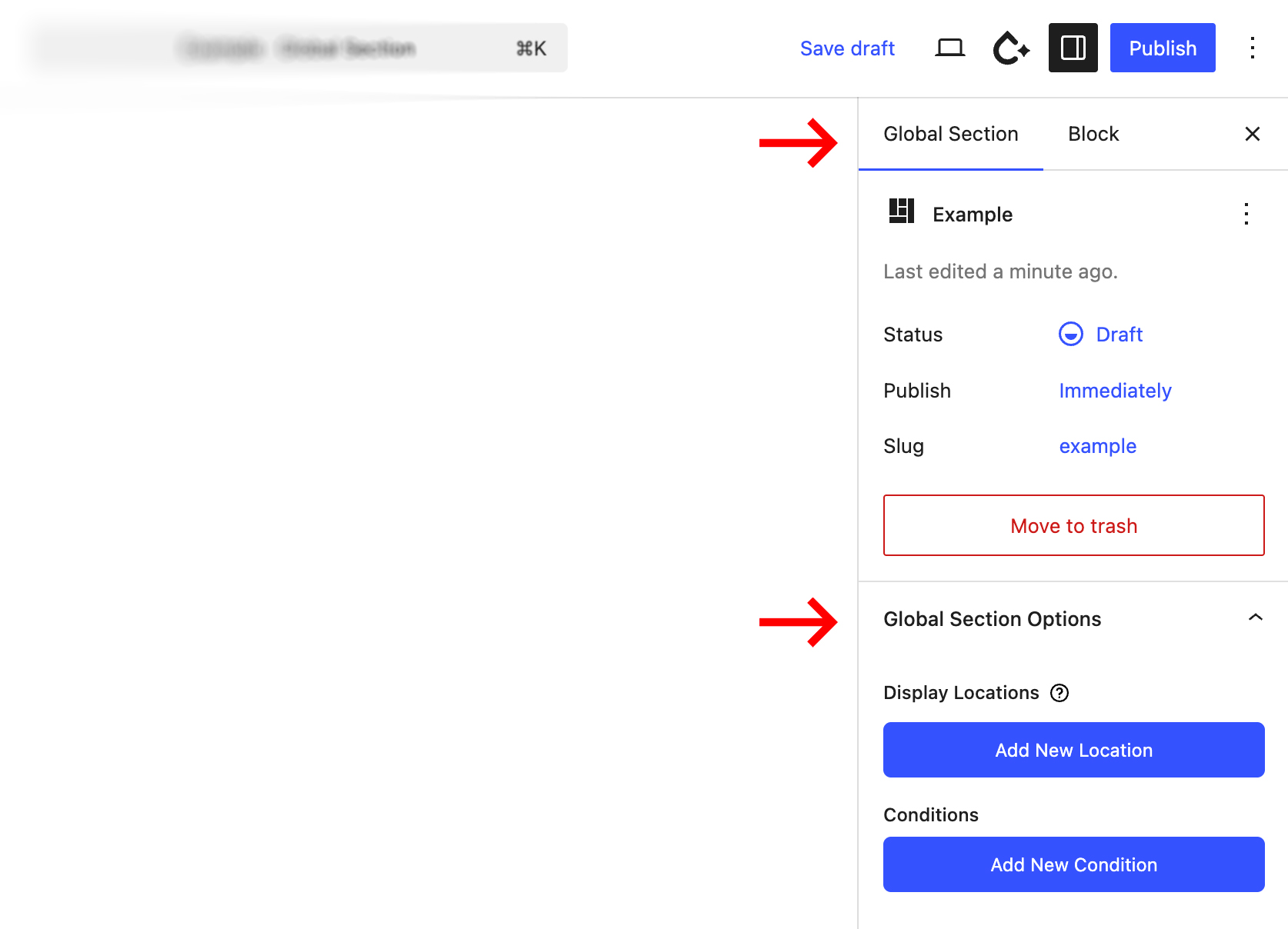Open the Immediately publish date picker
The height and width of the screenshot is (929, 1288).
point(1115,391)
